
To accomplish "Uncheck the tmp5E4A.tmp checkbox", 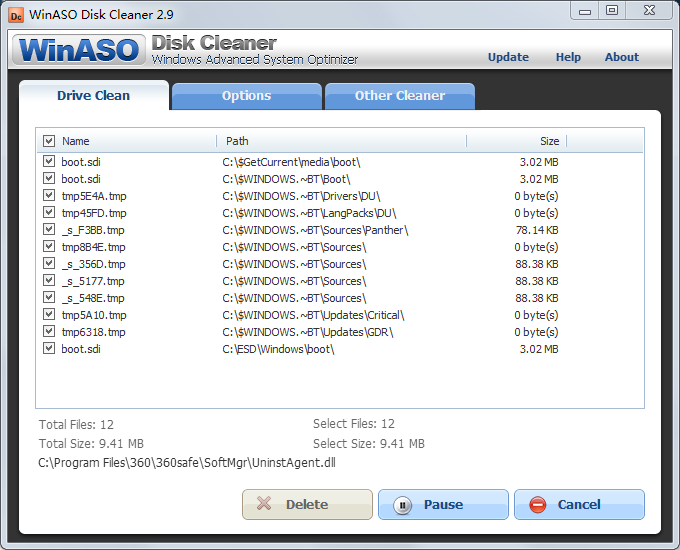I will [x=49, y=195].
